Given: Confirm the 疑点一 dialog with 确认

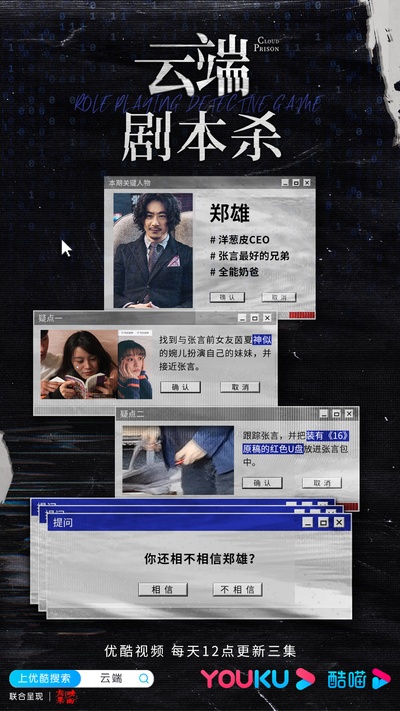Looking at the screenshot, I should [180, 387].
